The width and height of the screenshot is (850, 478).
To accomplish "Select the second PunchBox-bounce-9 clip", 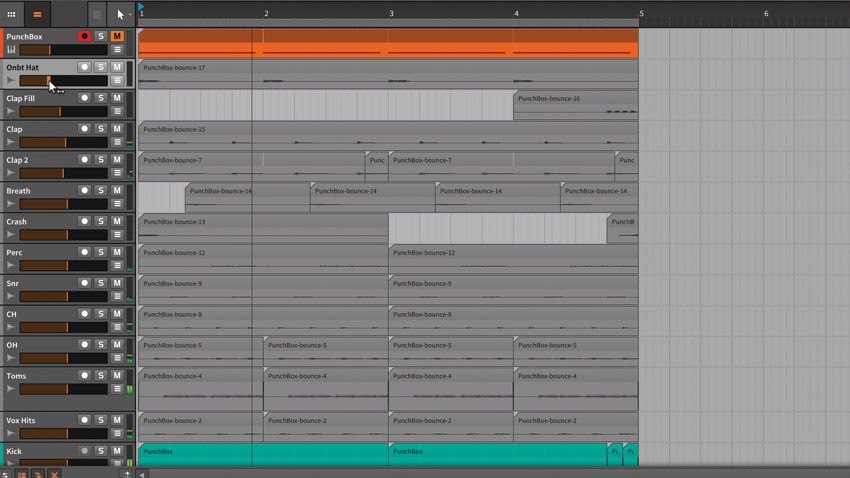I will pyautogui.click(x=513, y=290).
